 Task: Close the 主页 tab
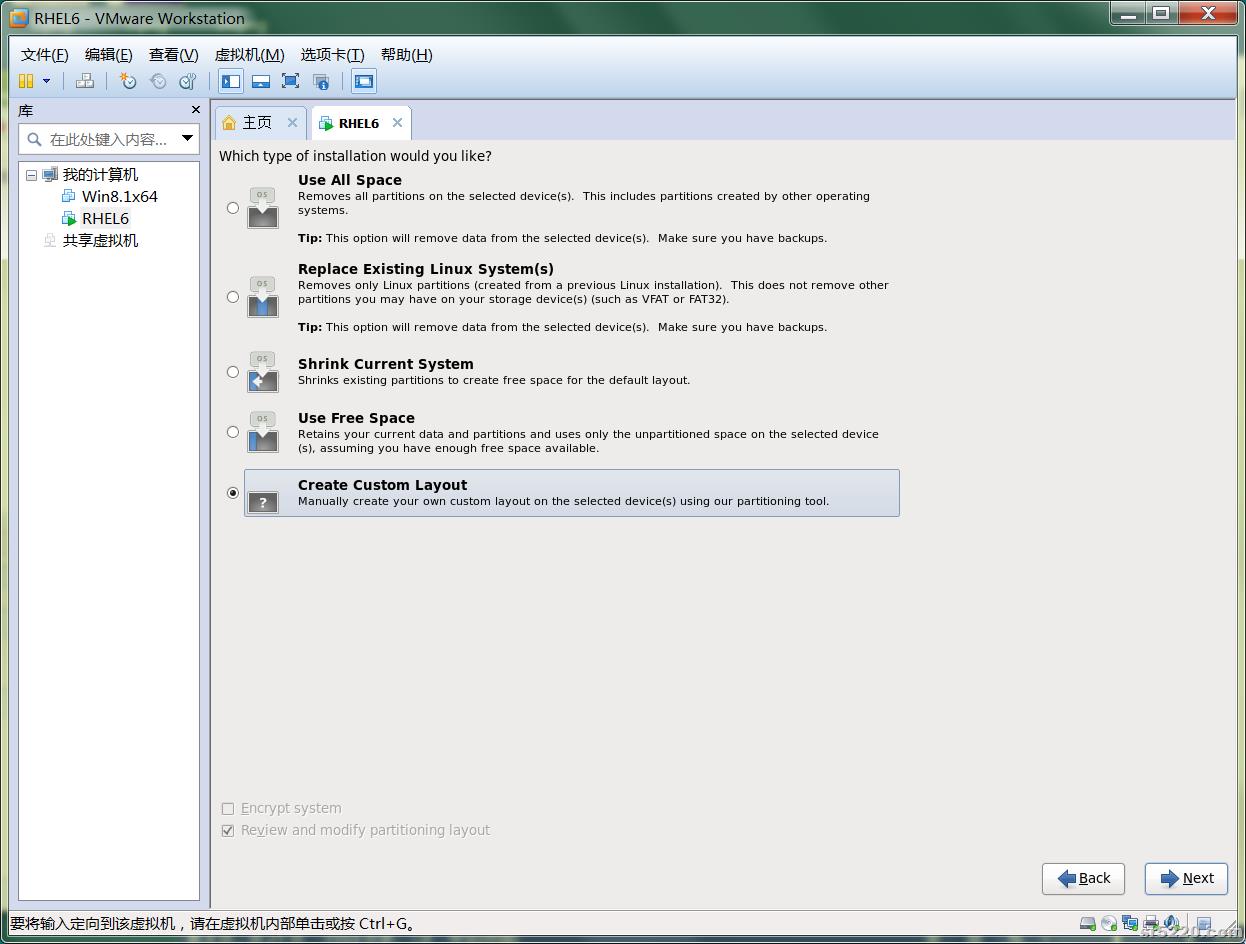[x=292, y=122]
